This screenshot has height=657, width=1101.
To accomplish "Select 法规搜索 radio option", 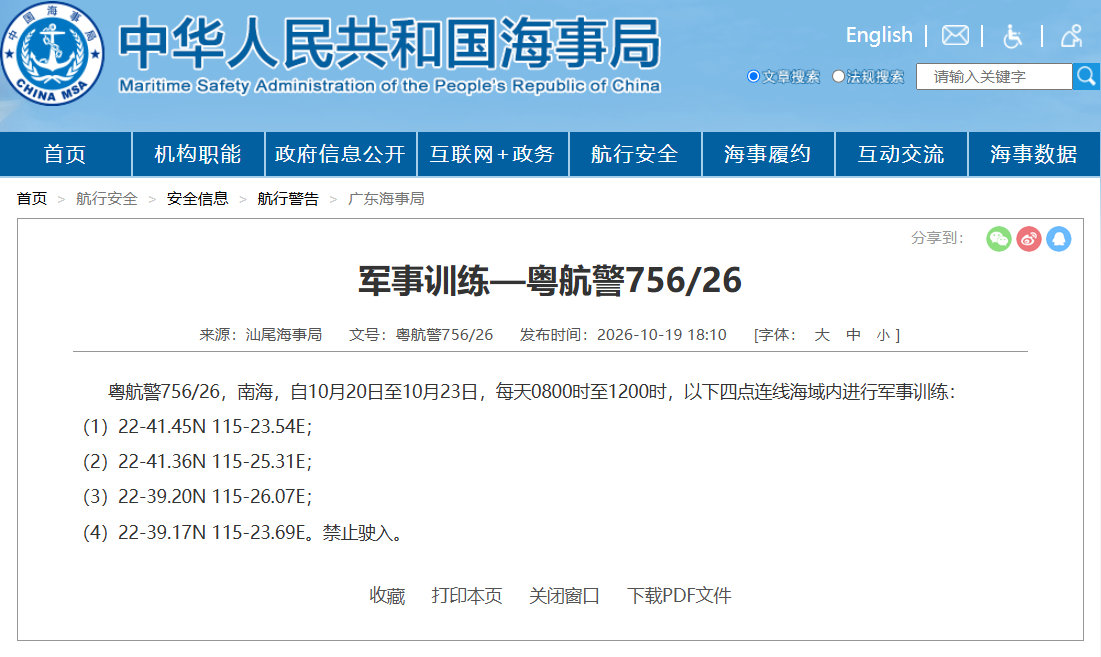I will coord(838,77).
